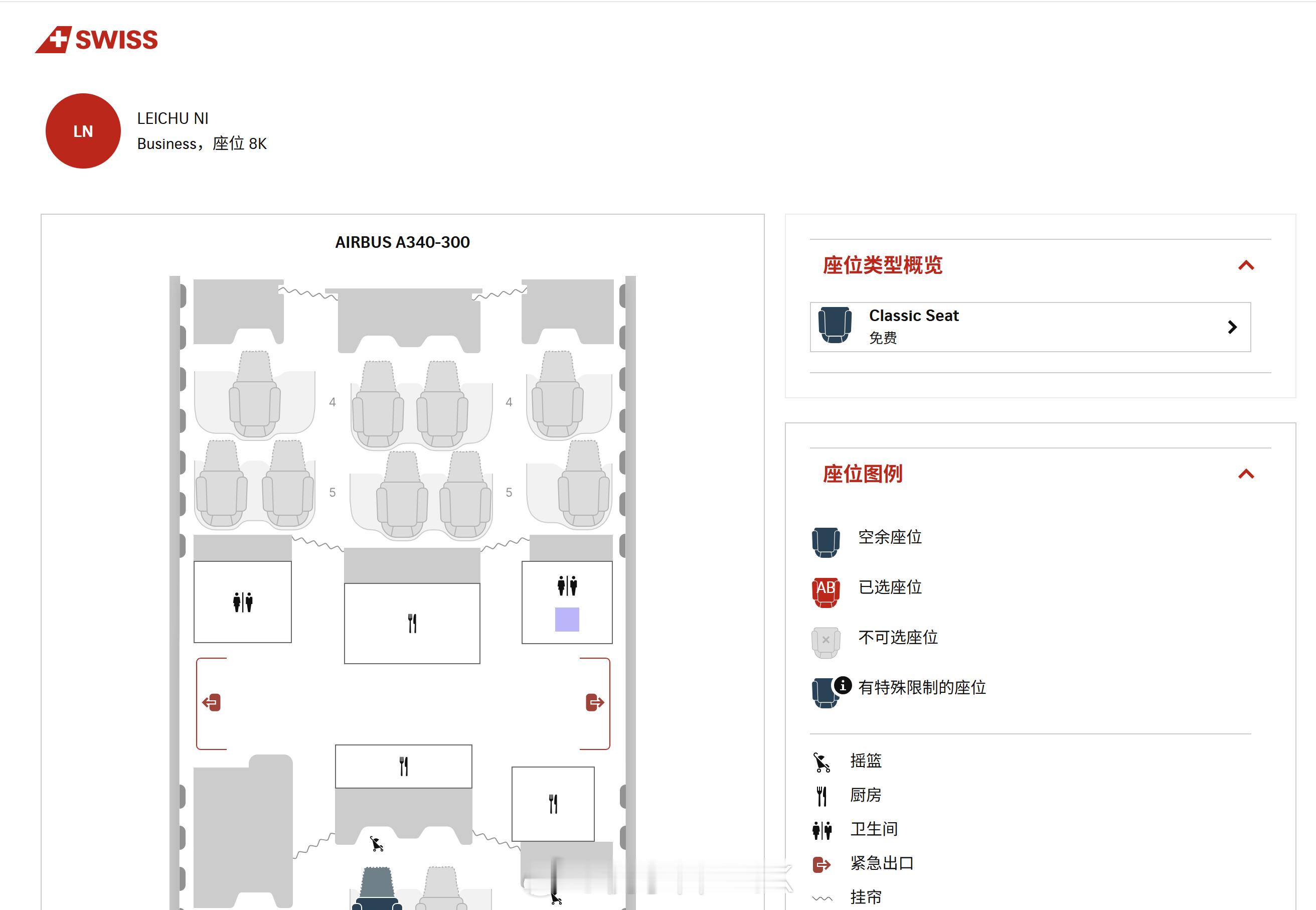The width and height of the screenshot is (1316, 910).
Task: Click the 座位类型概览 heading text
Action: point(882,265)
